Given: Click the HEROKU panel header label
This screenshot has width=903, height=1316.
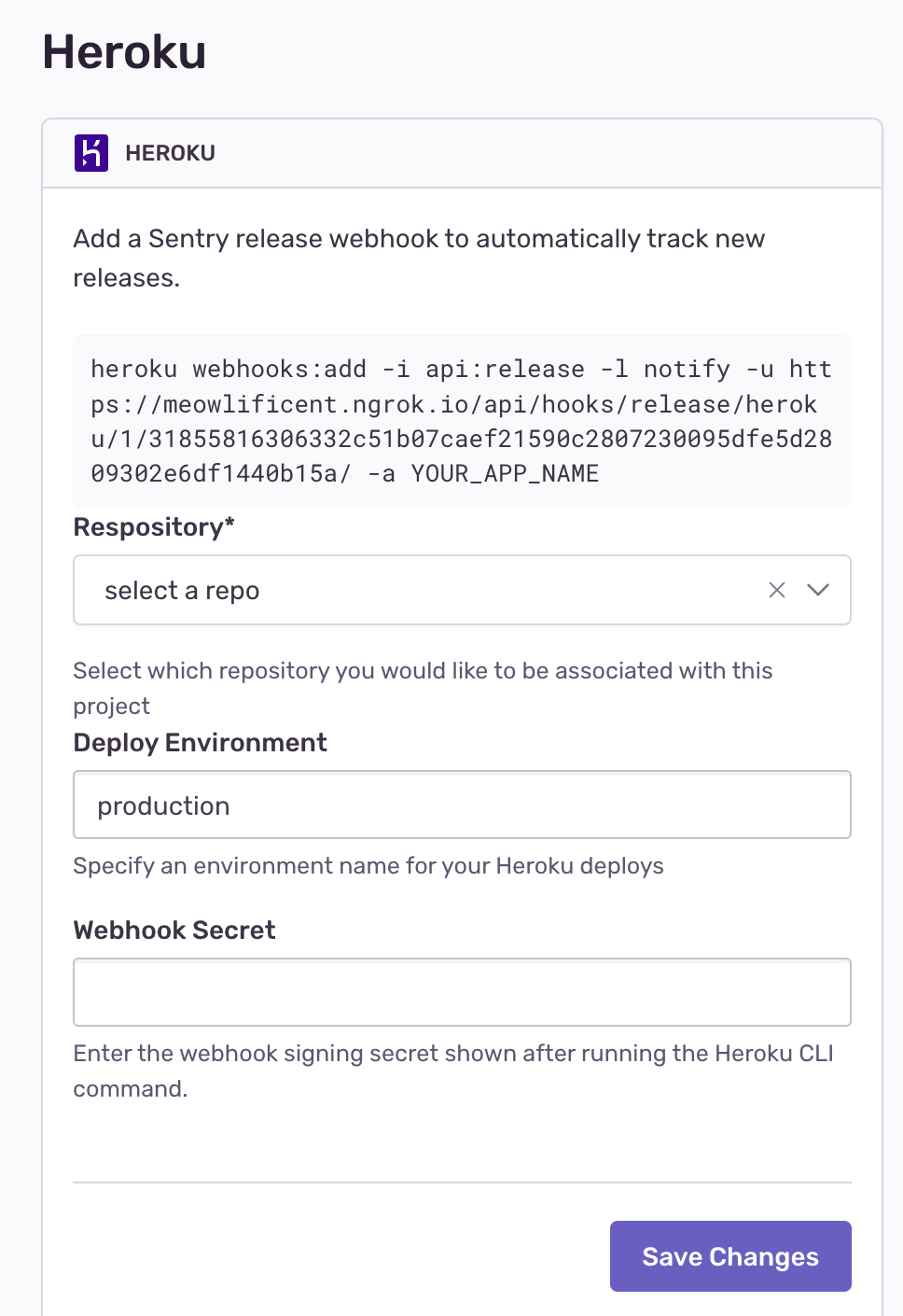Looking at the screenshot, I should (170, 153).
